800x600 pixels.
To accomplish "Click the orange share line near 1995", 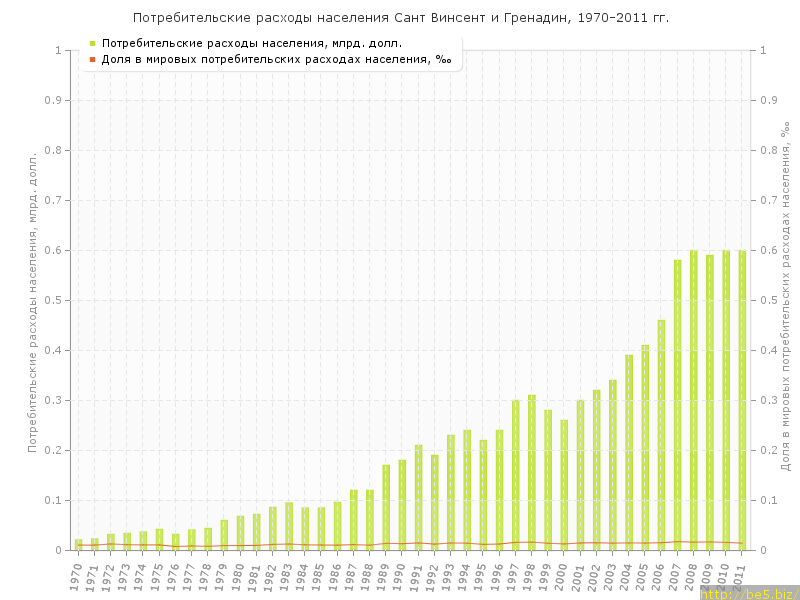I will pyautogui.click(x=483, y=544).
